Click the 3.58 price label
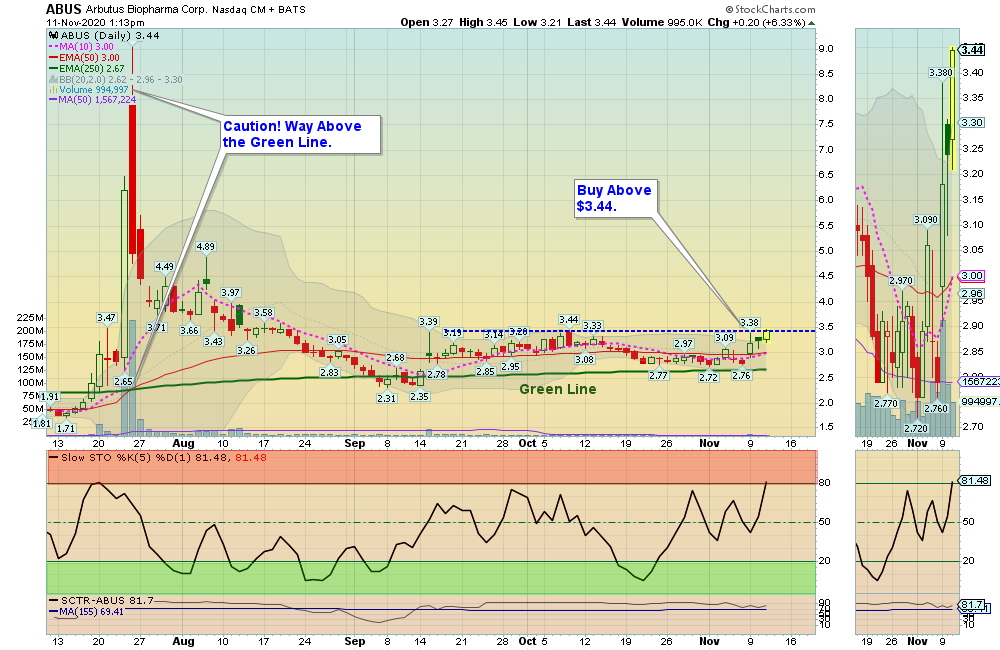The width and height of the screenshot is (1000, 650). 263,313
